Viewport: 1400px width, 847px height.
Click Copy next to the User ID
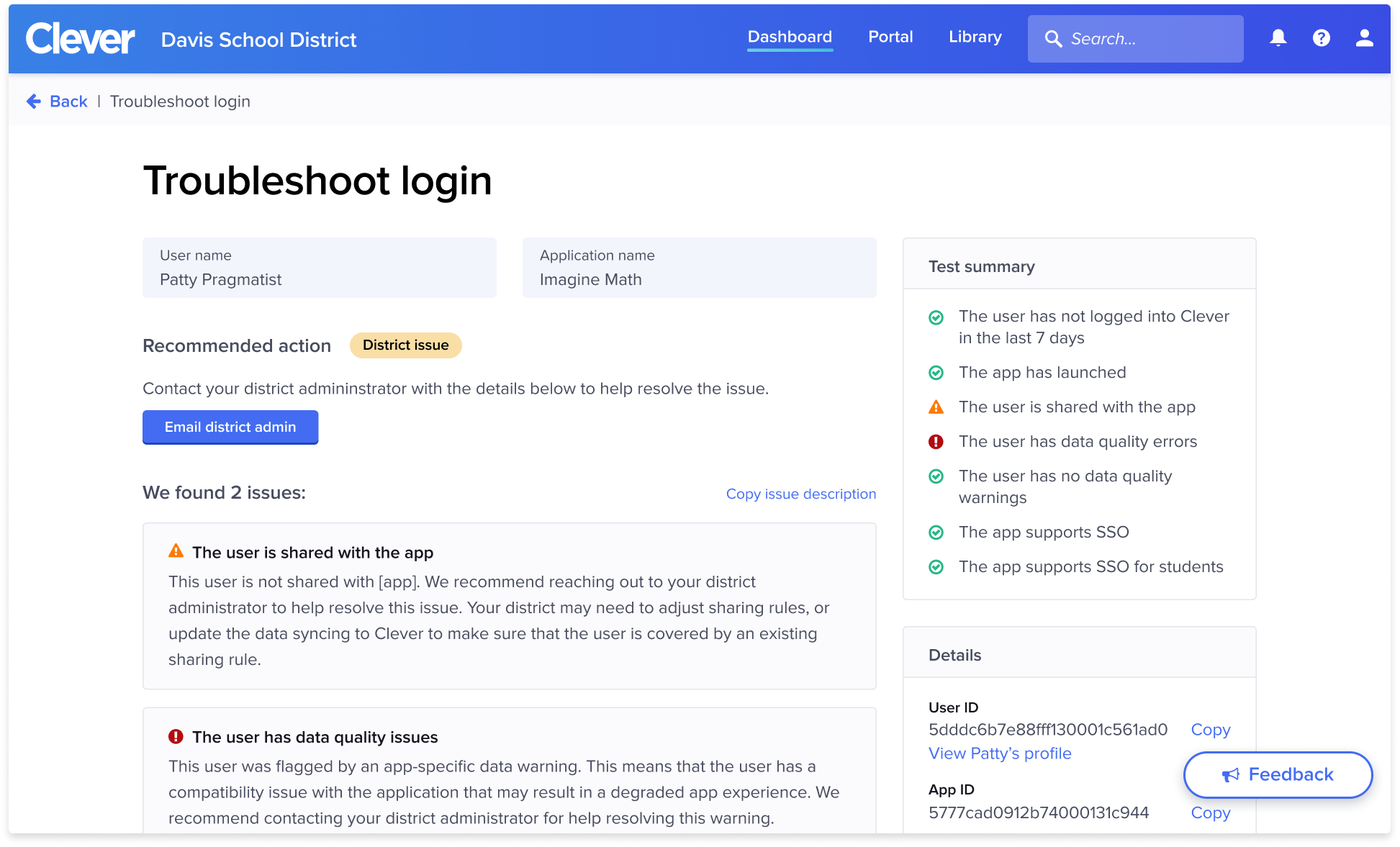[1210, 729]
